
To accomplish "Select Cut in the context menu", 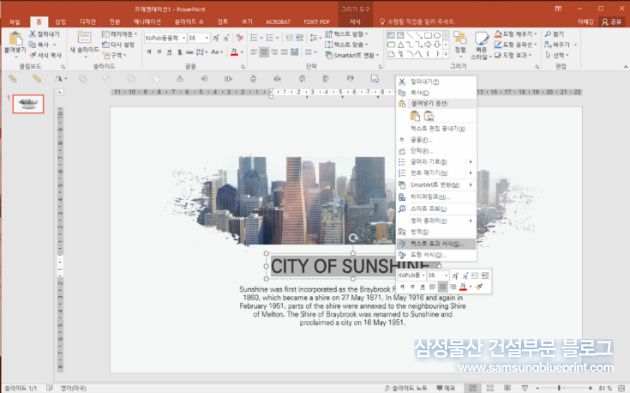I will (x=436, y=82).
